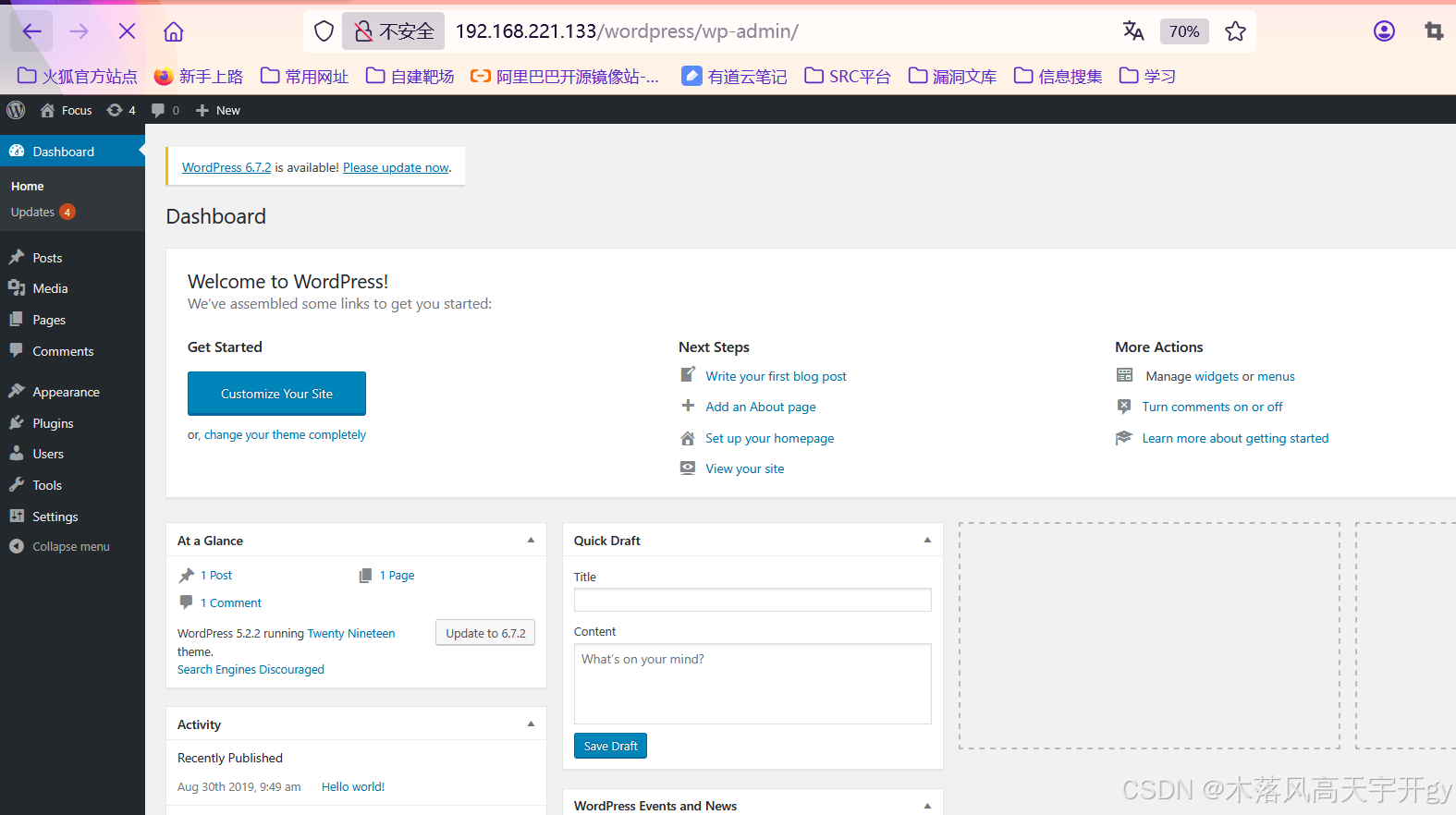1456x815 pixels.
Task: Open the browser home page icon
Action: (x=174, y=31)
